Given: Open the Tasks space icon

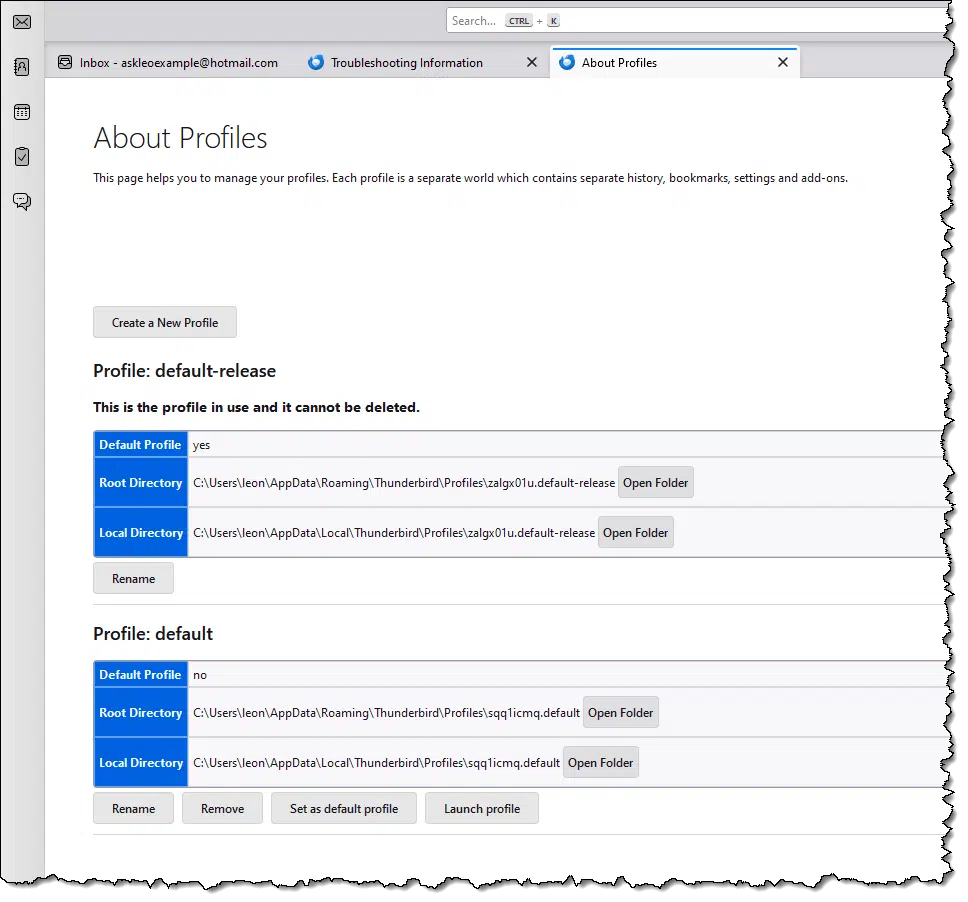Looking at the screenshot, I should click(22, 156).
